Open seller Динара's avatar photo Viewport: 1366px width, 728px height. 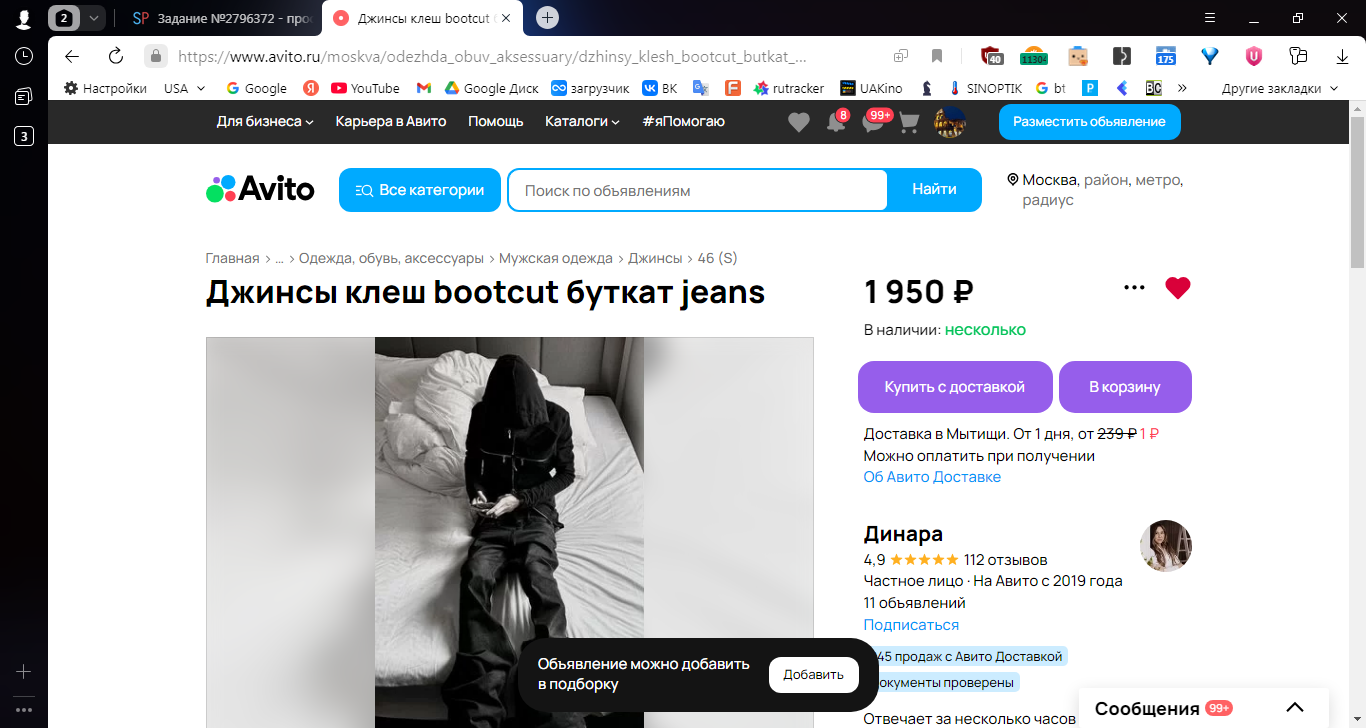tap(1166, 546)
